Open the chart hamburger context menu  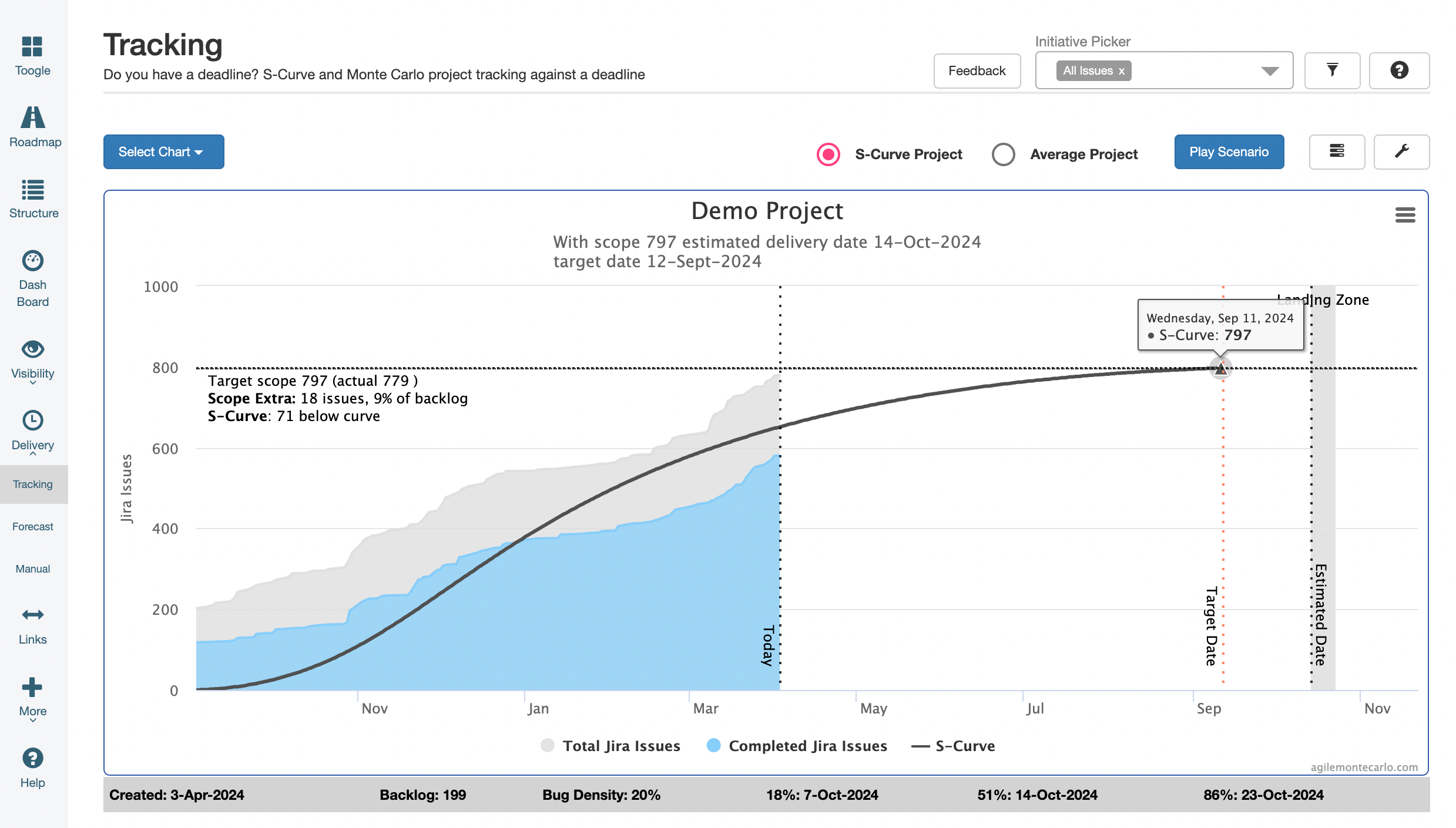point(1405,215)
